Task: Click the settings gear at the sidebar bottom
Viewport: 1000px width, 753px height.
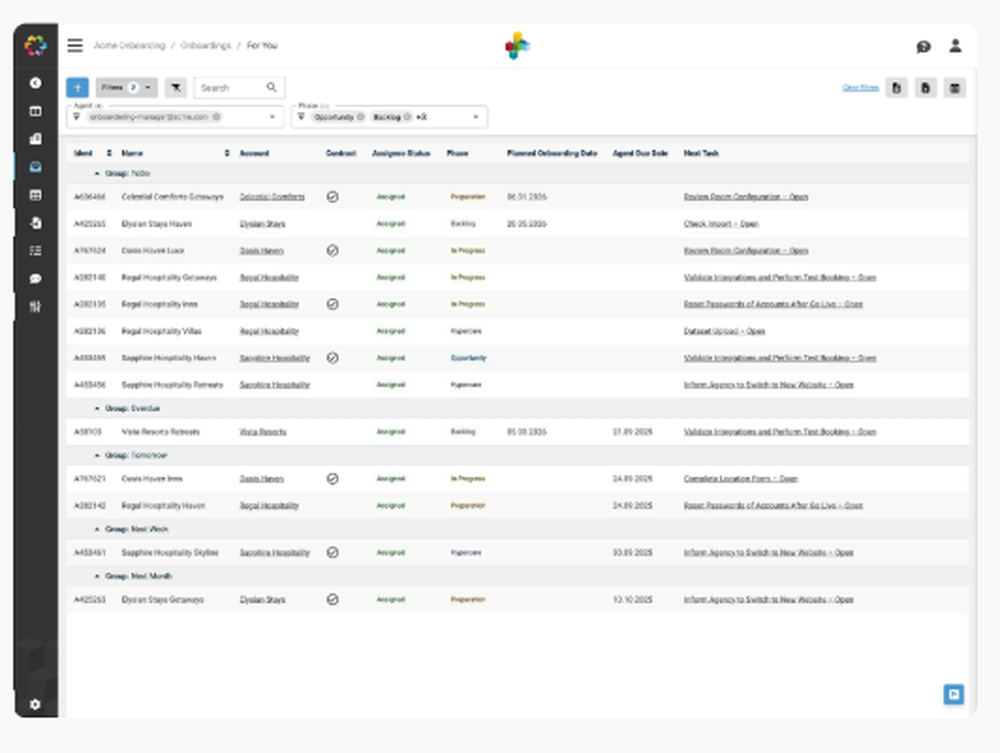Action: point(35,705)
